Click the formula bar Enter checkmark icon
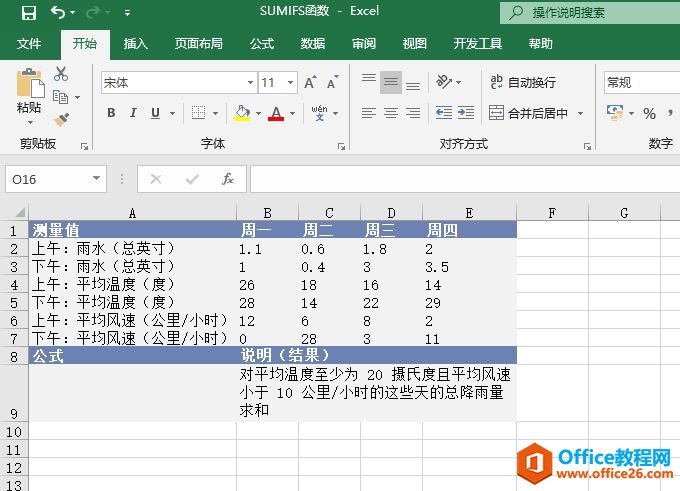680x491 pixels. [192, 179]
